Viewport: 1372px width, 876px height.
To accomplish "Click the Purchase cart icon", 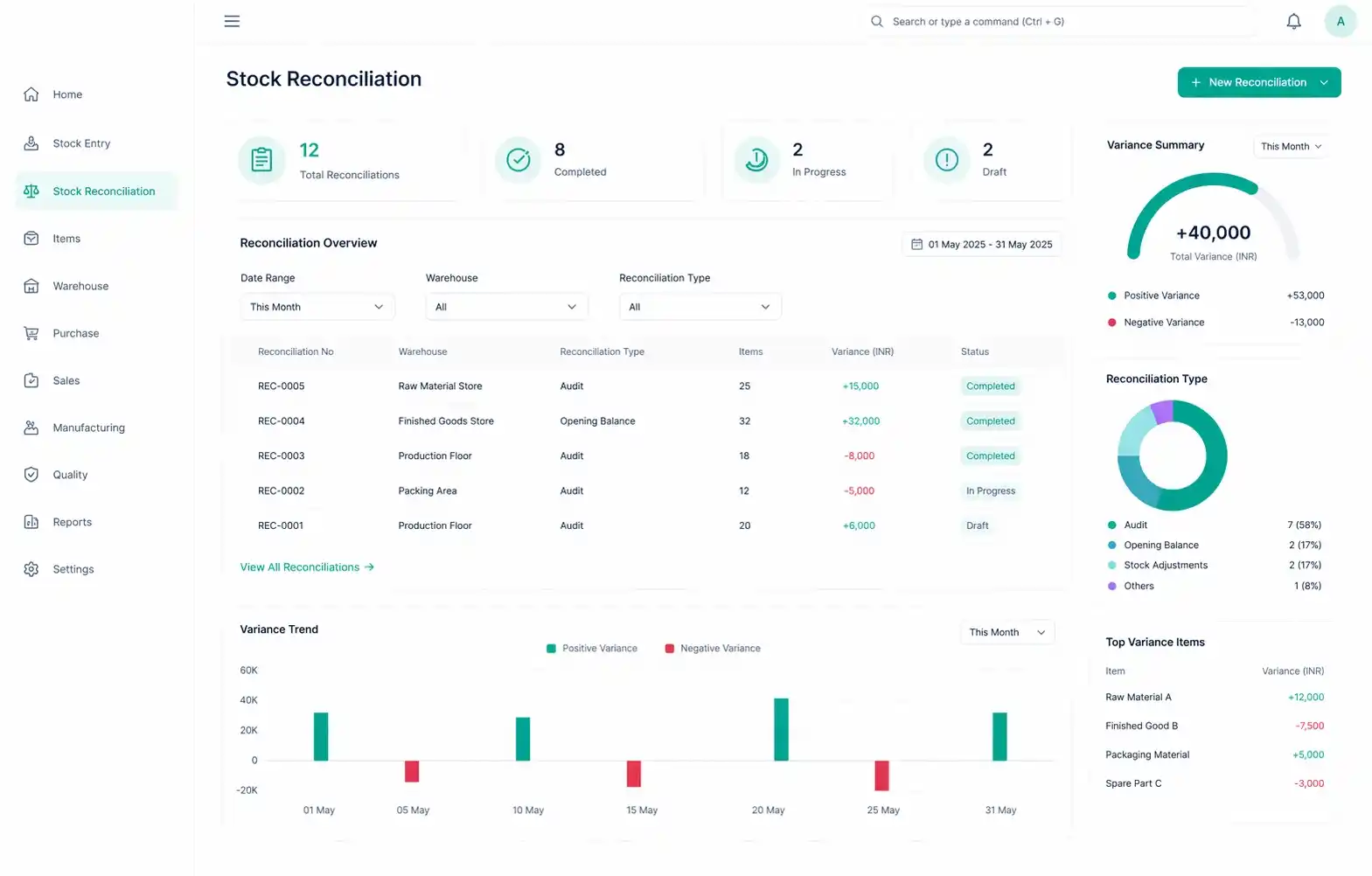I will 31,333.
